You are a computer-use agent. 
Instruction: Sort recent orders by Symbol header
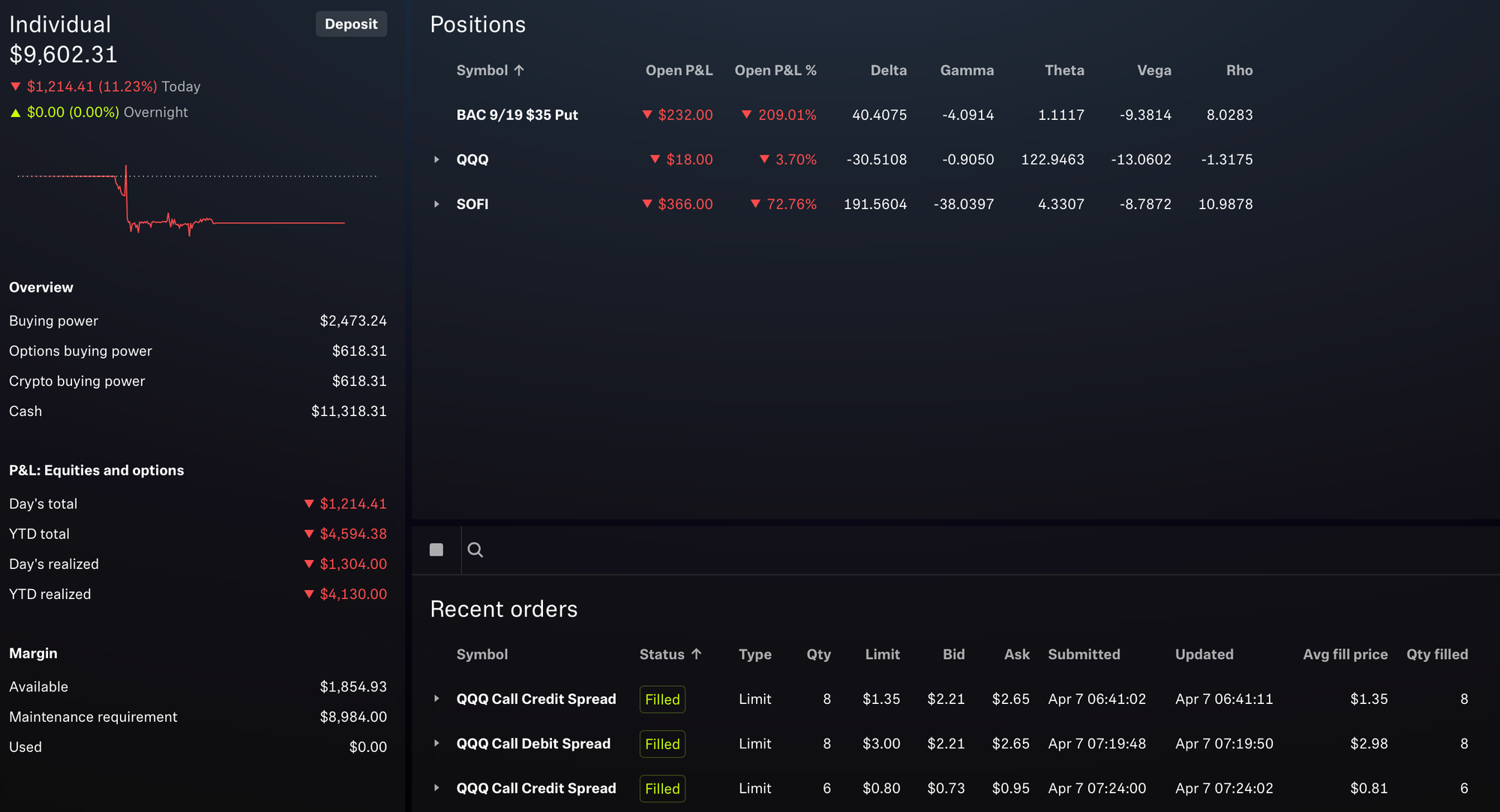coord(482,655)
